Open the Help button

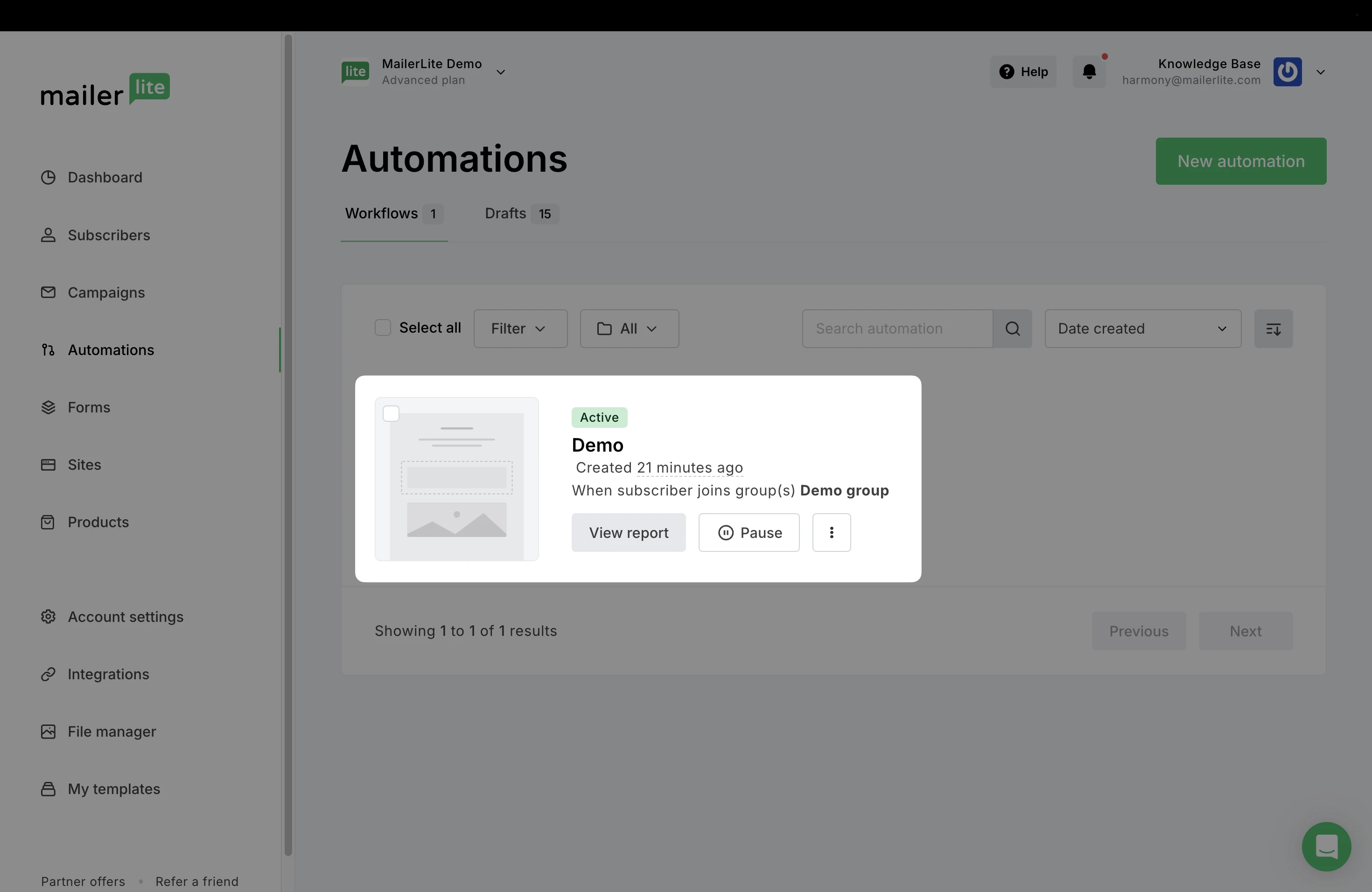click(1023, 72)
